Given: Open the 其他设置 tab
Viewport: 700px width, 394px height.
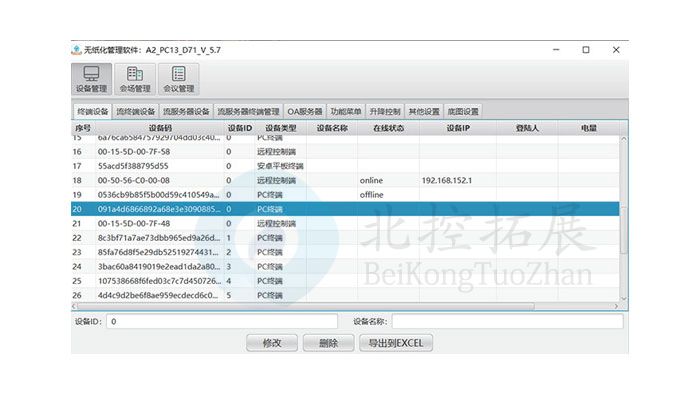Looking at the screenshot, I should (424, 112).
